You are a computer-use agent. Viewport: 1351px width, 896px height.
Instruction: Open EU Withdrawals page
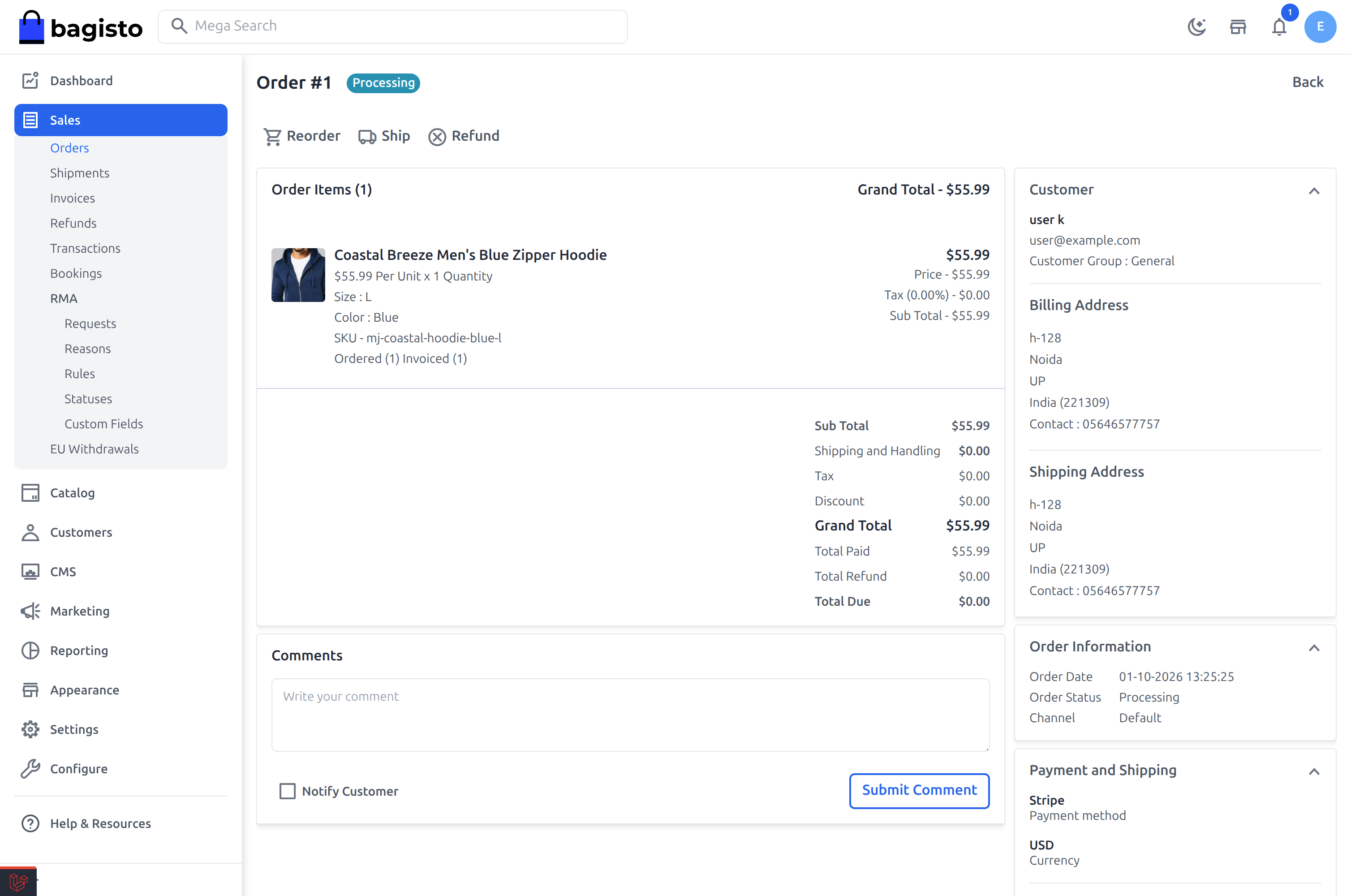tap(94, 449)
